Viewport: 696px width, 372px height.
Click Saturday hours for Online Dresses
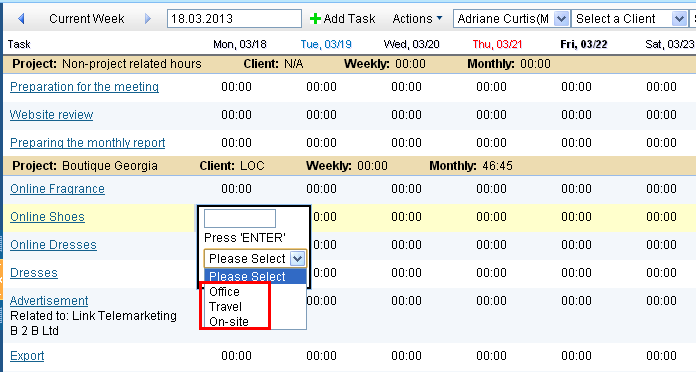(661, 245)
